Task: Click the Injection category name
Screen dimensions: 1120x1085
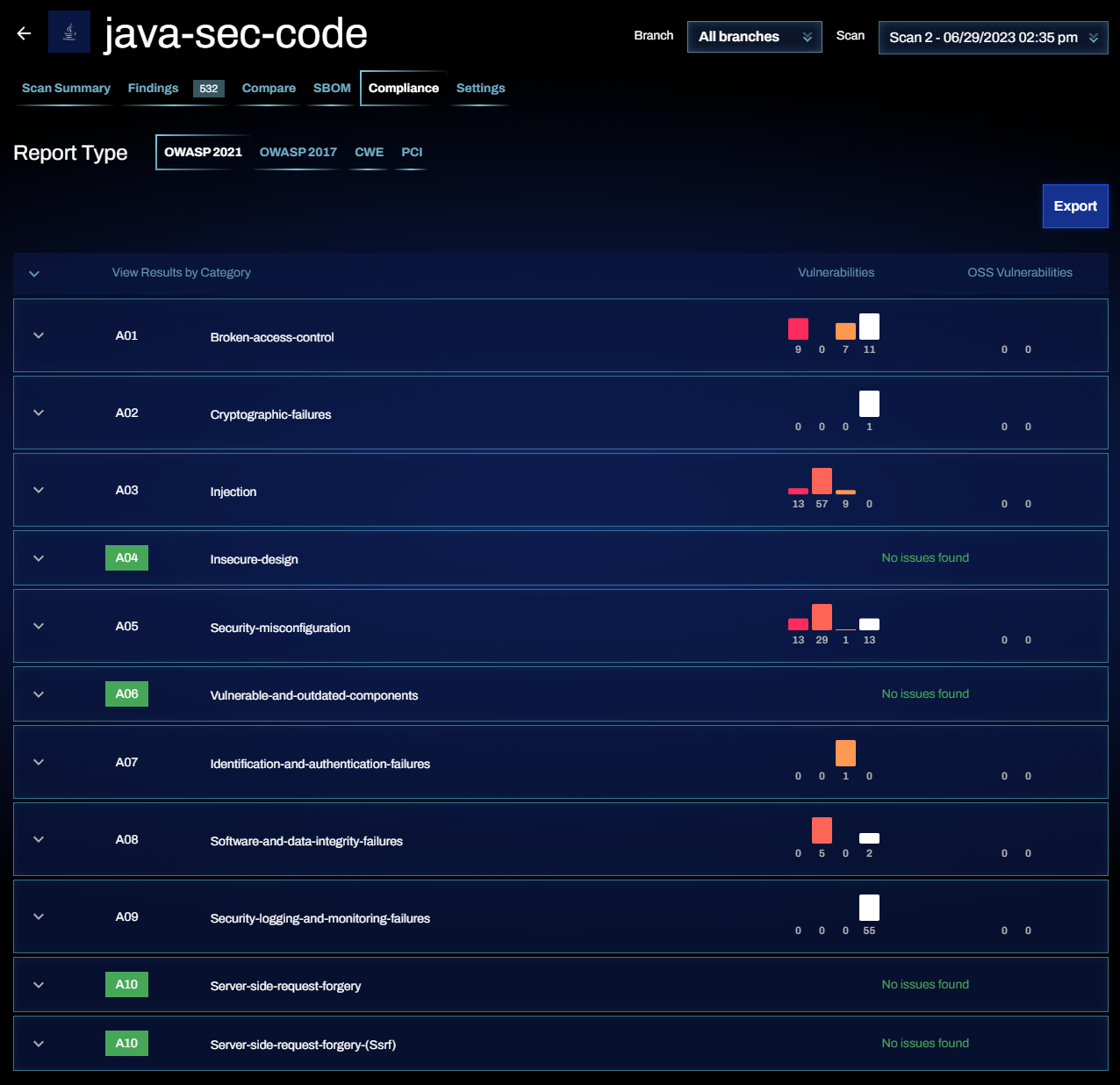Action: pyautogui.click(x=233, y=492)
